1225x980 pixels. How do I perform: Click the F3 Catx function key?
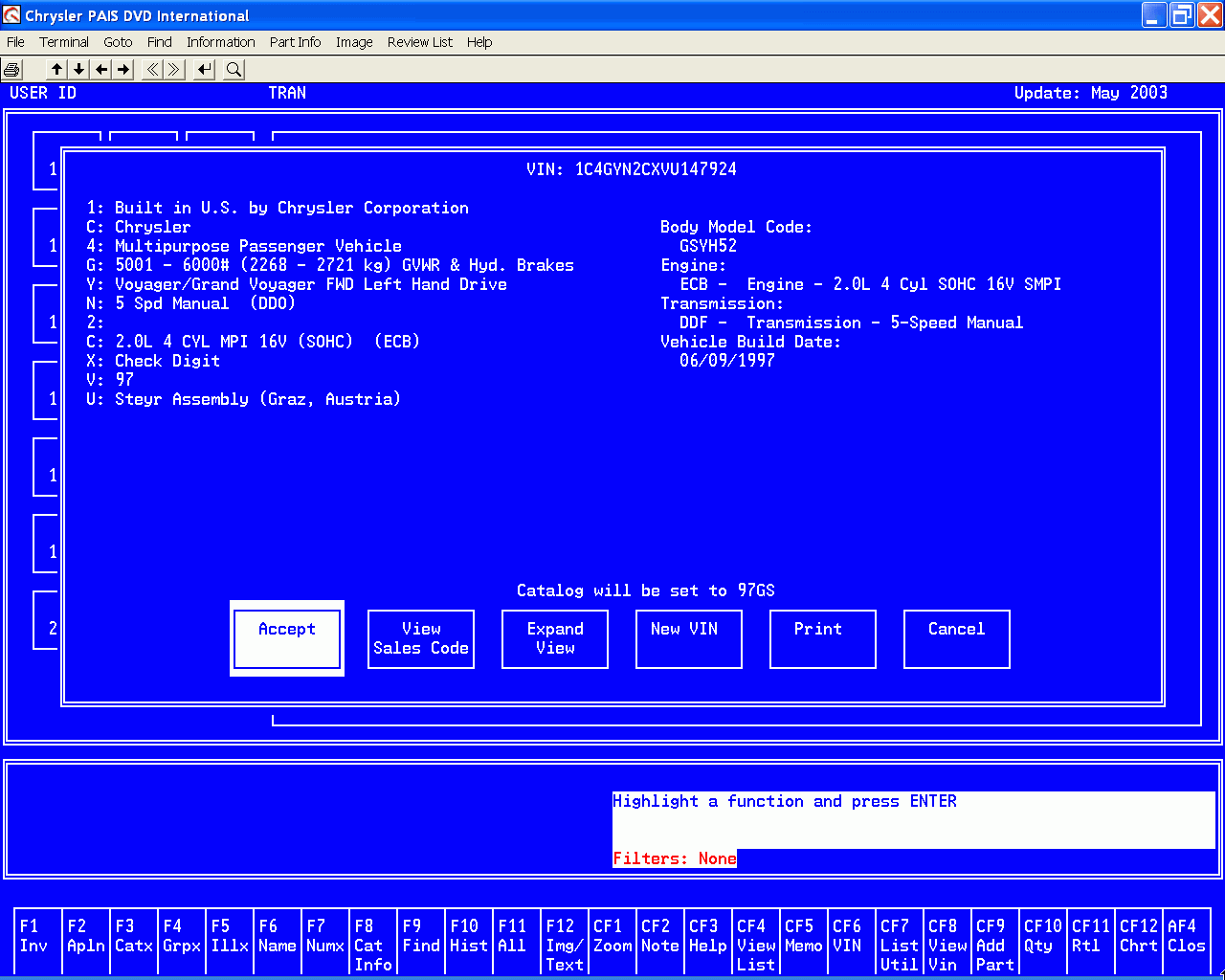134,943
